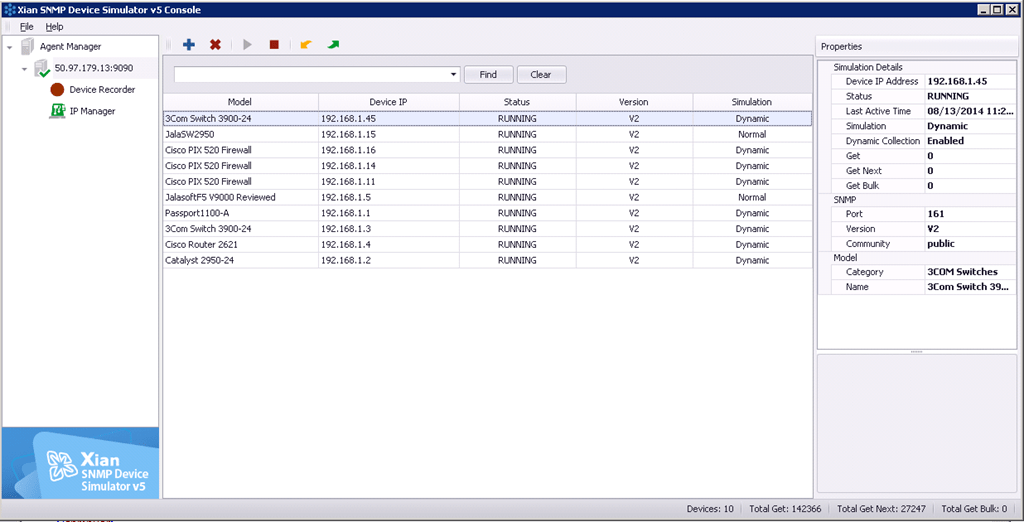Click the green export arrow icon
Viewport: 1024px width, 522px height.
coord(333,44)
